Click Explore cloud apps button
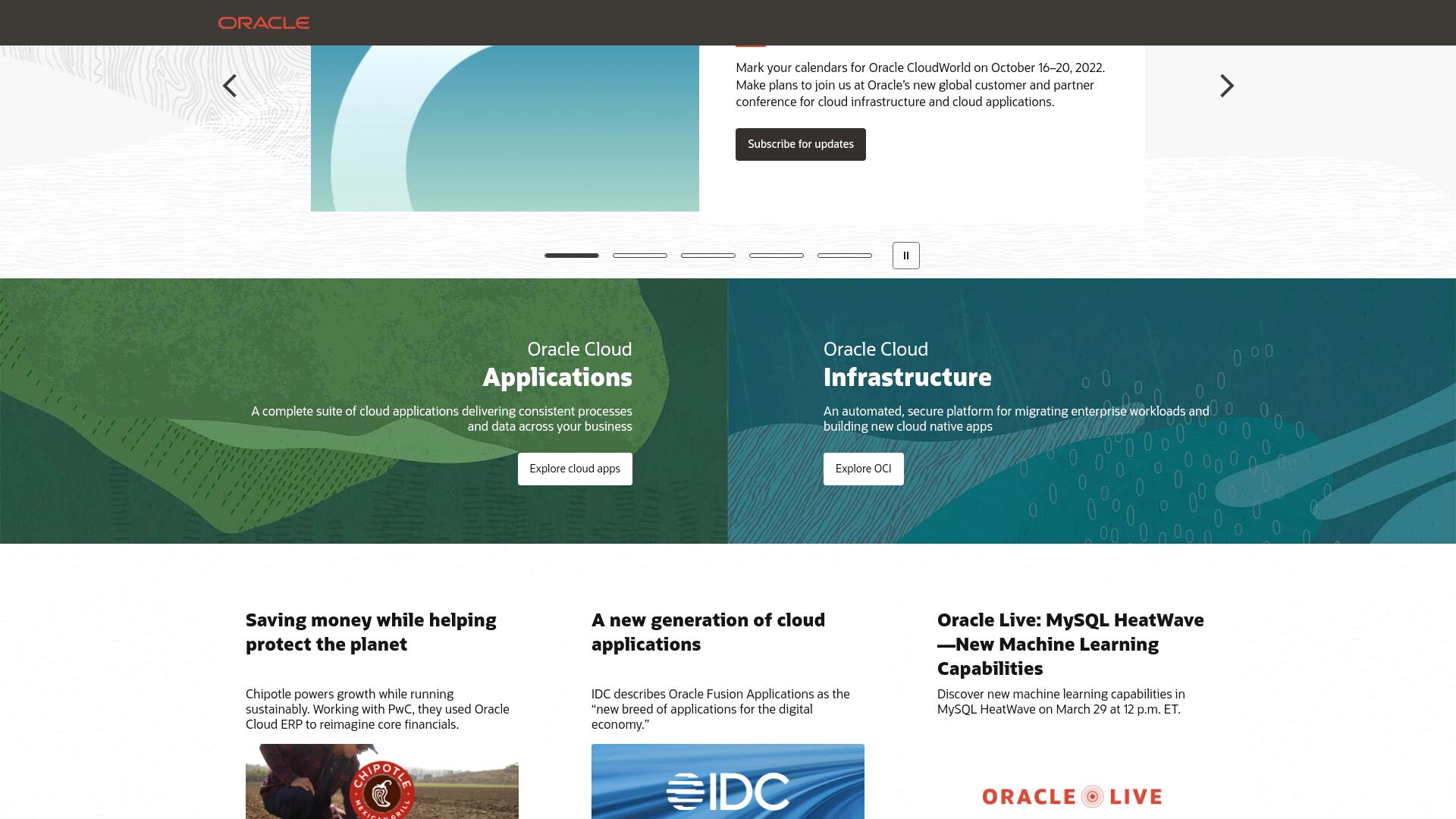Screen dimensions: 1456x819 [x=575, y=469]
